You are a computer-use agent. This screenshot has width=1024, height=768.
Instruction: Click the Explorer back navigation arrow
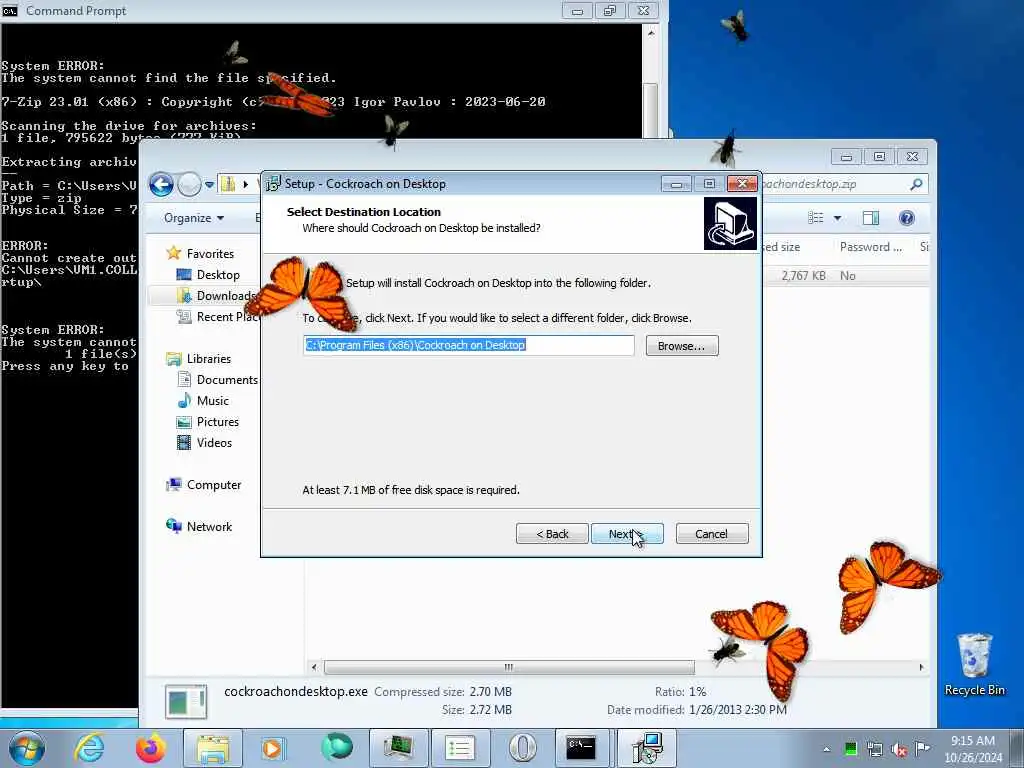161,185
